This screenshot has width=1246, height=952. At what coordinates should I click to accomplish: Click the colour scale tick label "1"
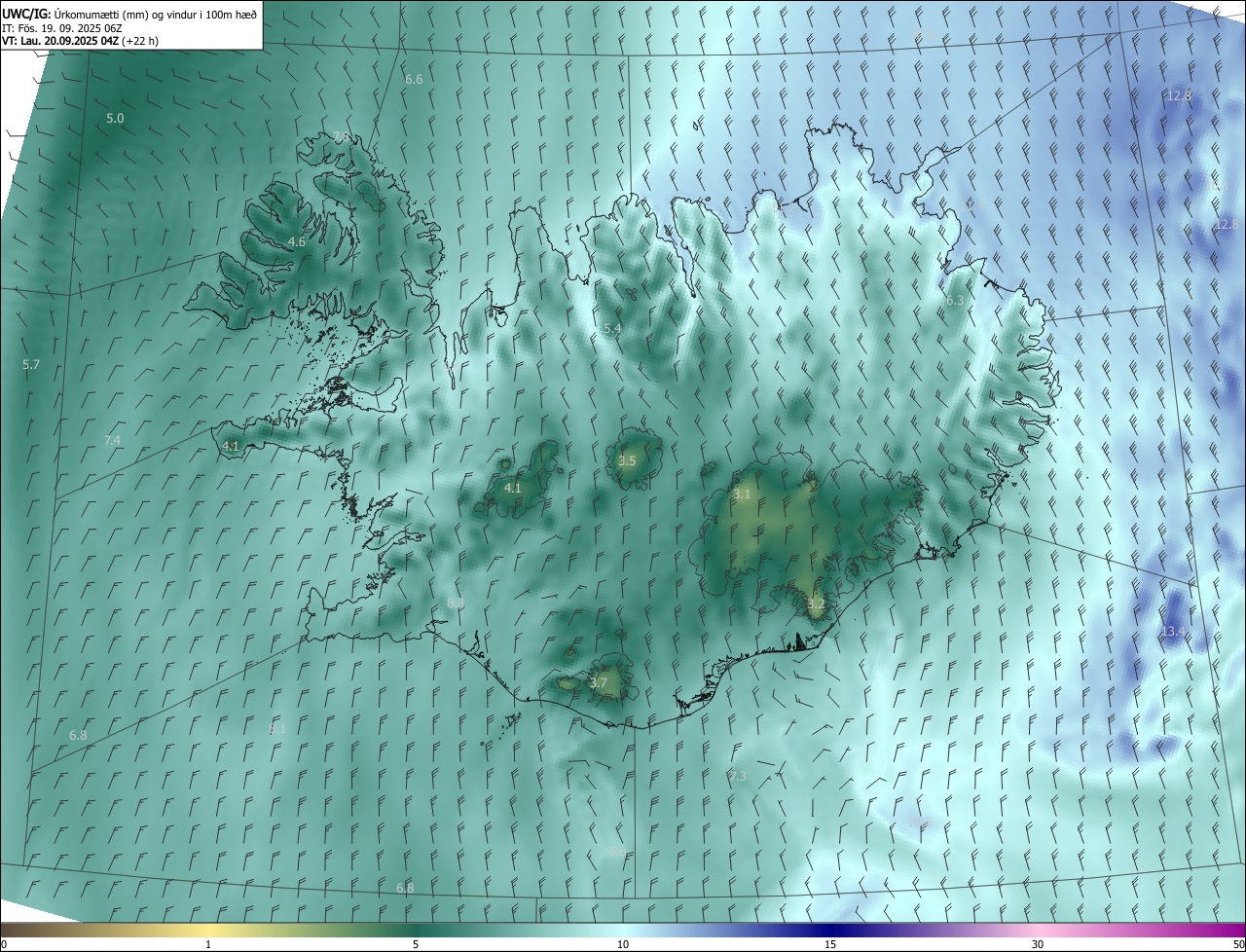[x=208, y=944]
